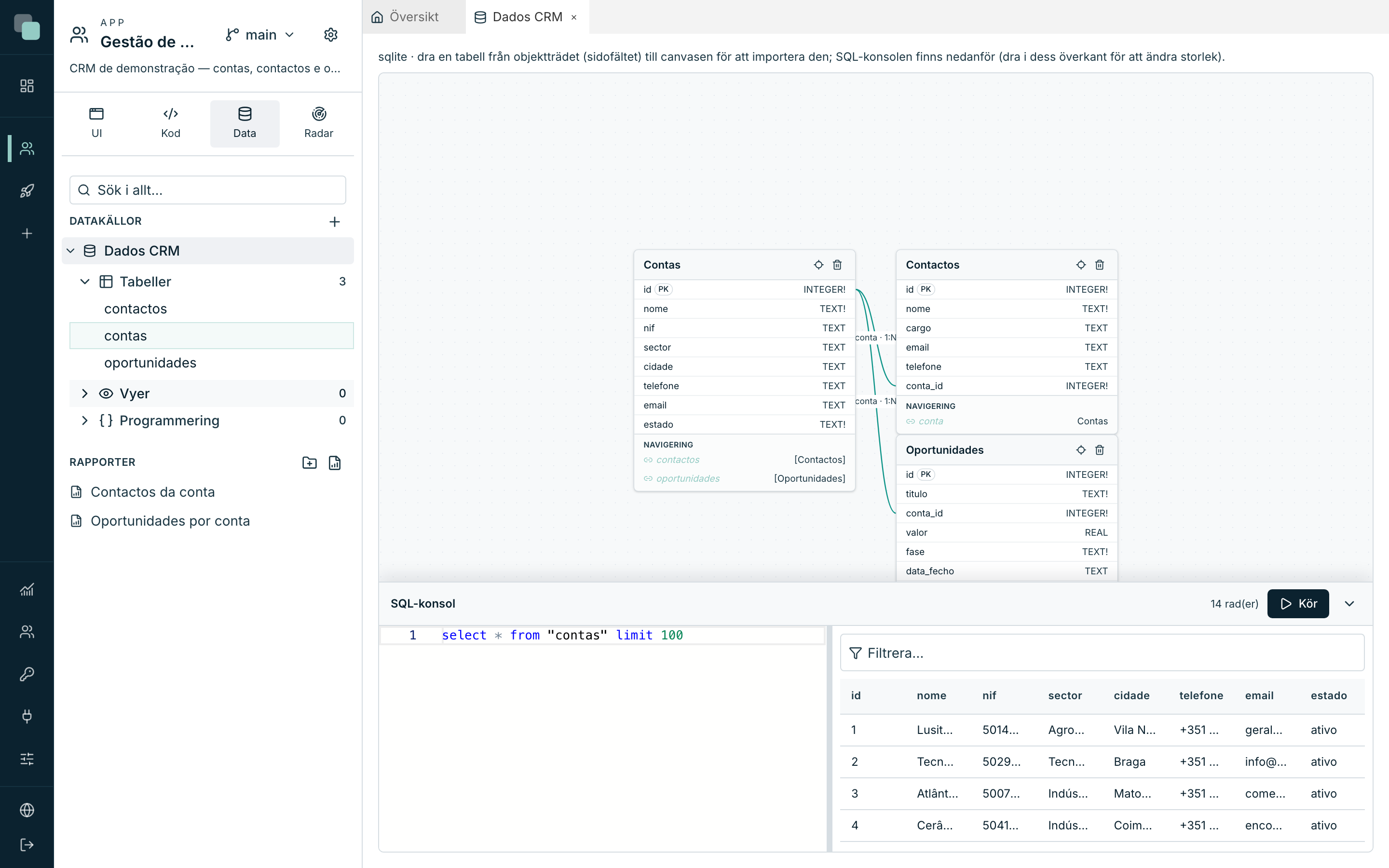Viewport: 1389px width, 868px height.
Task: Sort results by the nome column header
Action: [x=931, y=695]
